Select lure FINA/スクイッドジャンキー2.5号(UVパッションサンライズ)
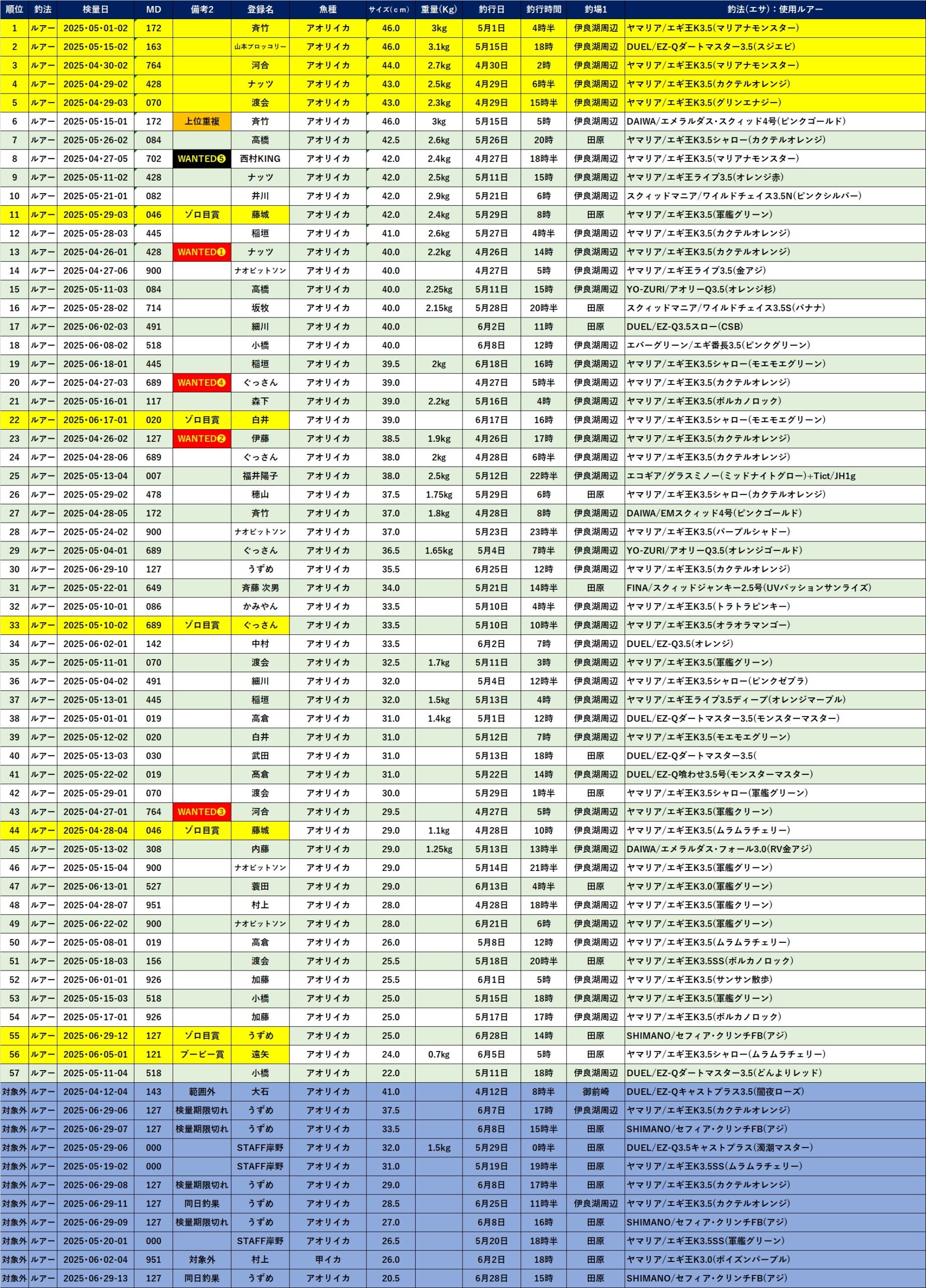 (x=749, y=588)
